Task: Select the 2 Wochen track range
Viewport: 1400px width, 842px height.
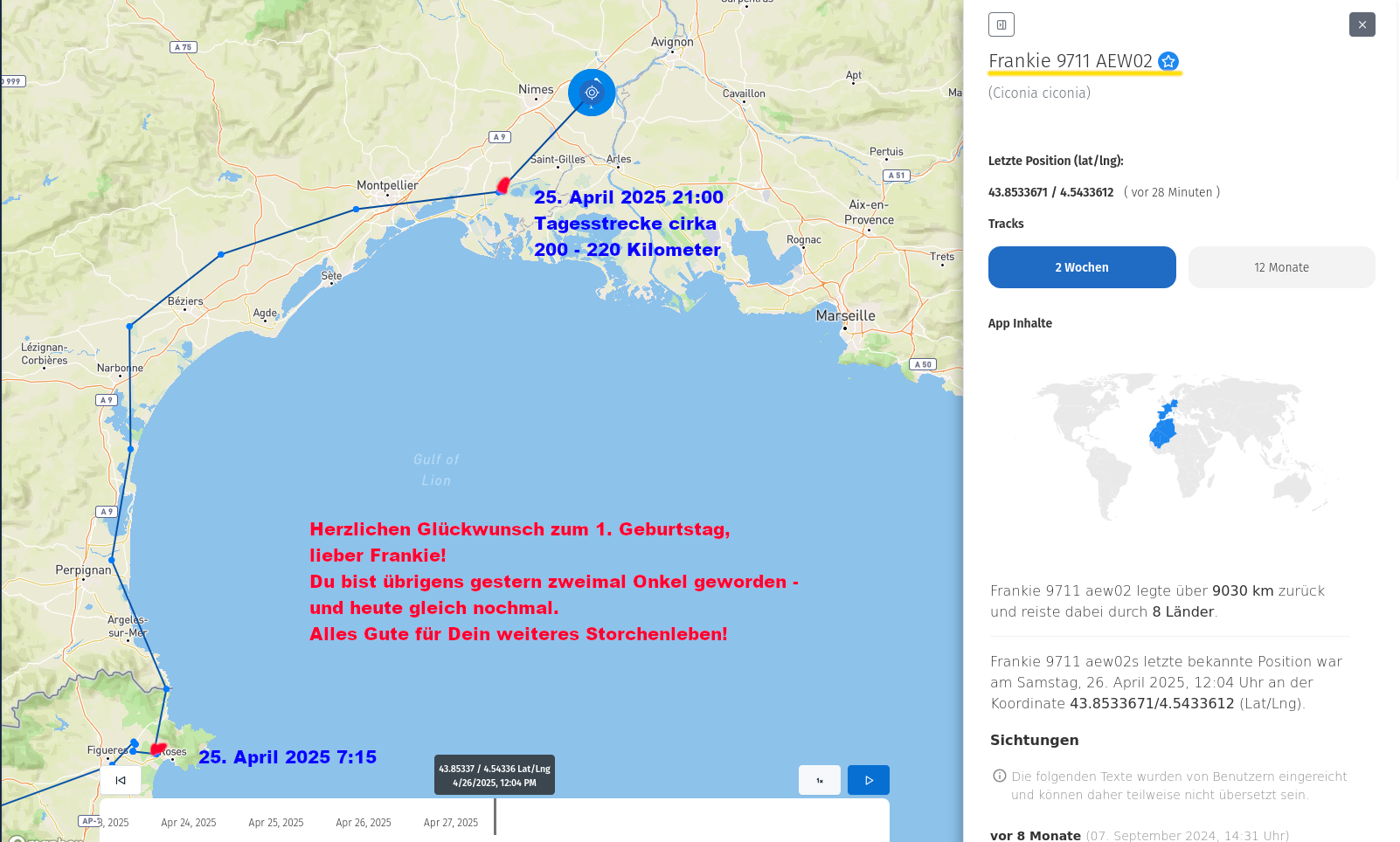Action: 1082,267
